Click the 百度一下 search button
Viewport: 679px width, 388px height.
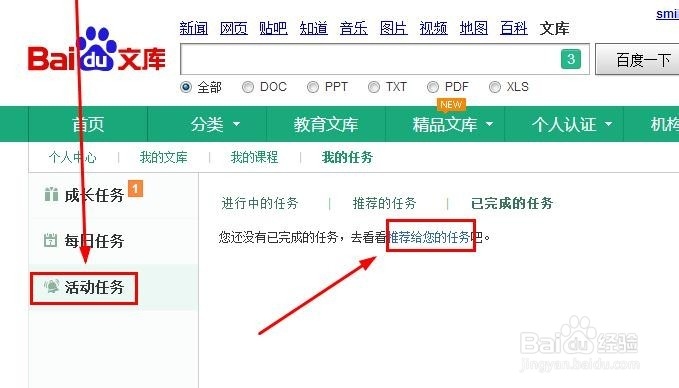click(638, 59)
